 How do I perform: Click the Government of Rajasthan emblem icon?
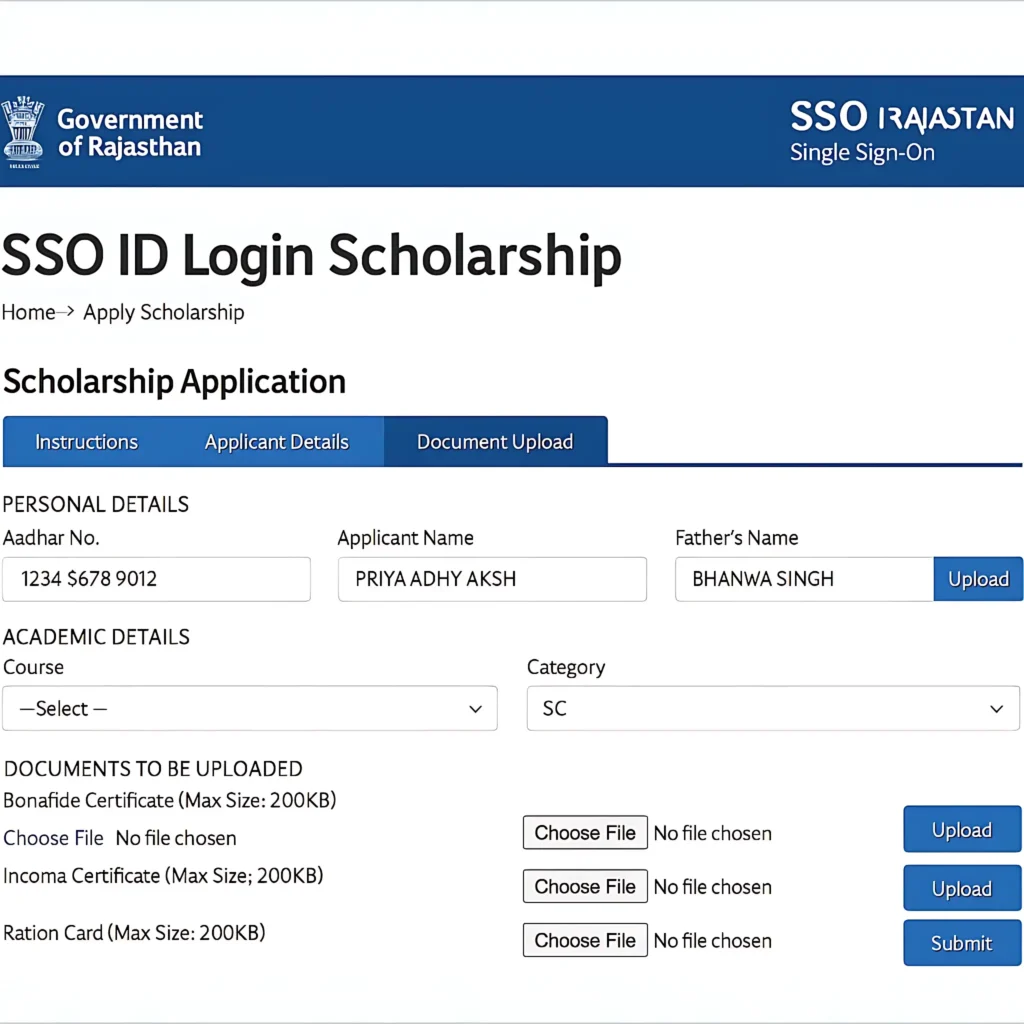(24, 132)
